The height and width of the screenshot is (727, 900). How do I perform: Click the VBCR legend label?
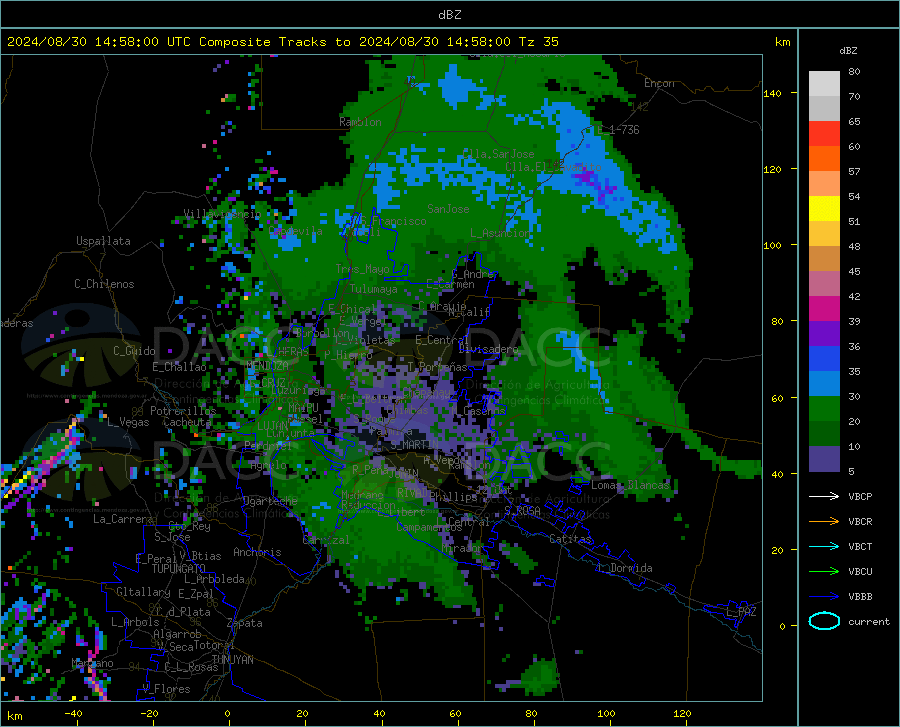(860, 522)
